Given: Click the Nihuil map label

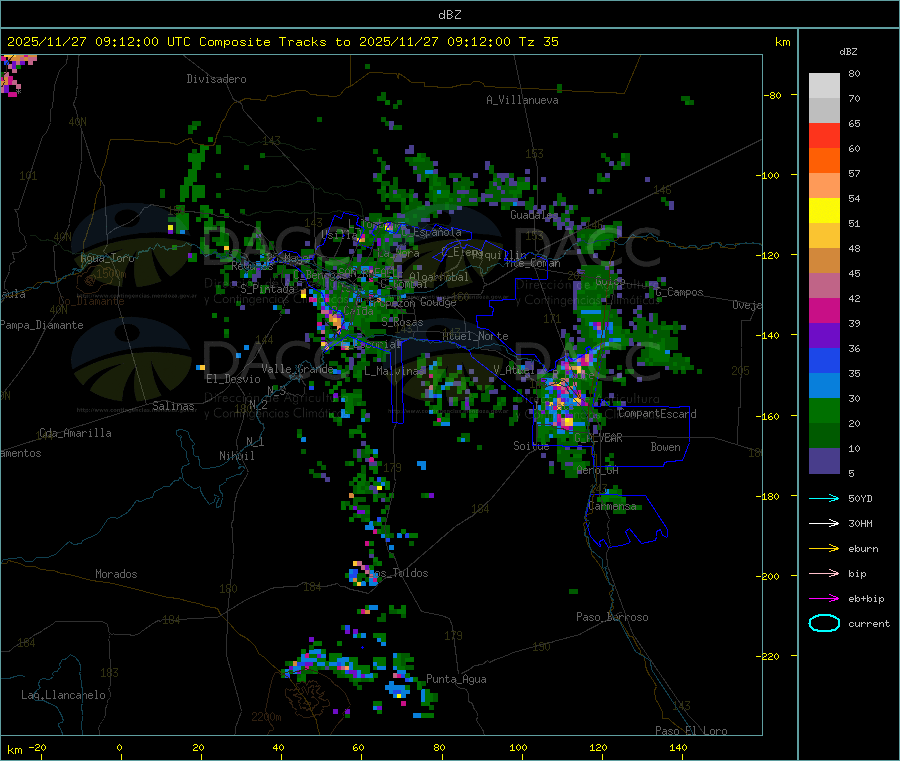Looking at the screenshot, I should [237, 456].
